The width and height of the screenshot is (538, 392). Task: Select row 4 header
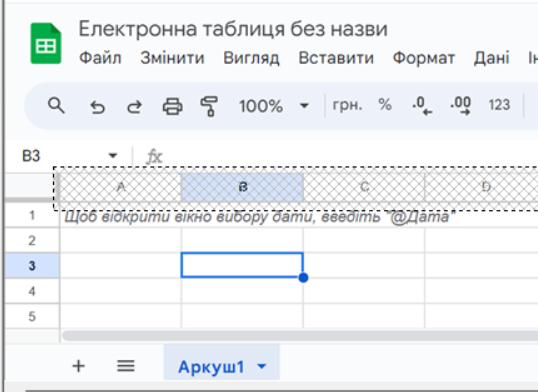pyautogui.click(x=32, y=291)
